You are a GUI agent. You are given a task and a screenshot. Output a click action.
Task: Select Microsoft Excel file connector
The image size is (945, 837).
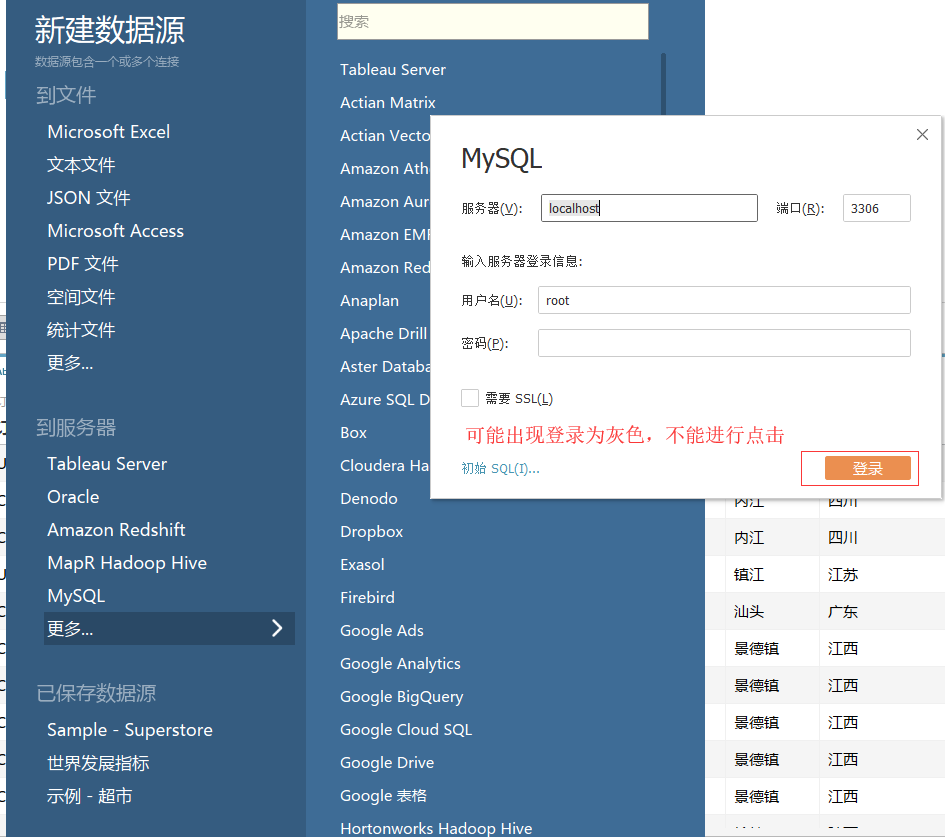(x=108, y=131)
